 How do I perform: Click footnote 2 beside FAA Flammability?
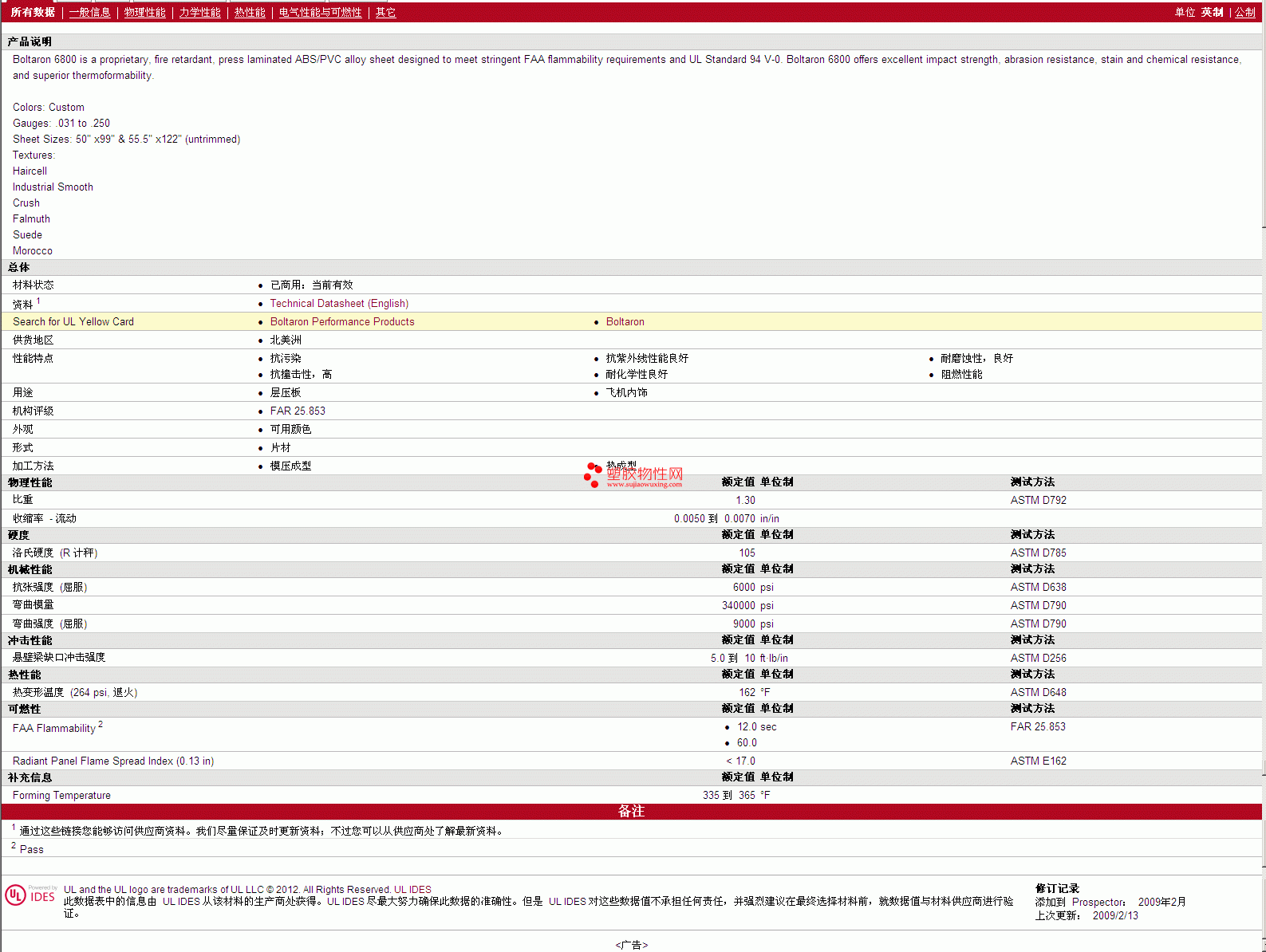(101, 725)
